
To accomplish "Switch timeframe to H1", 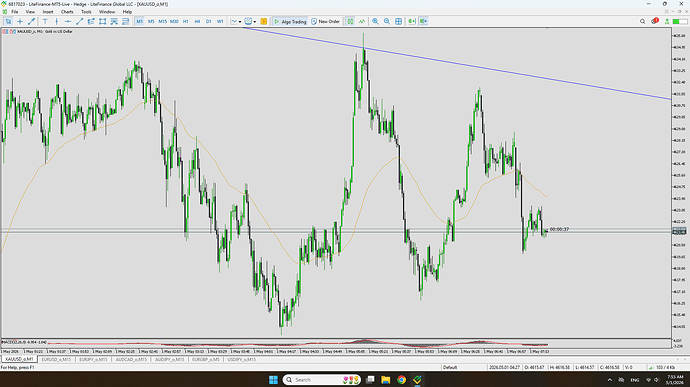I will pyautogui.click(x=186, y=21).
